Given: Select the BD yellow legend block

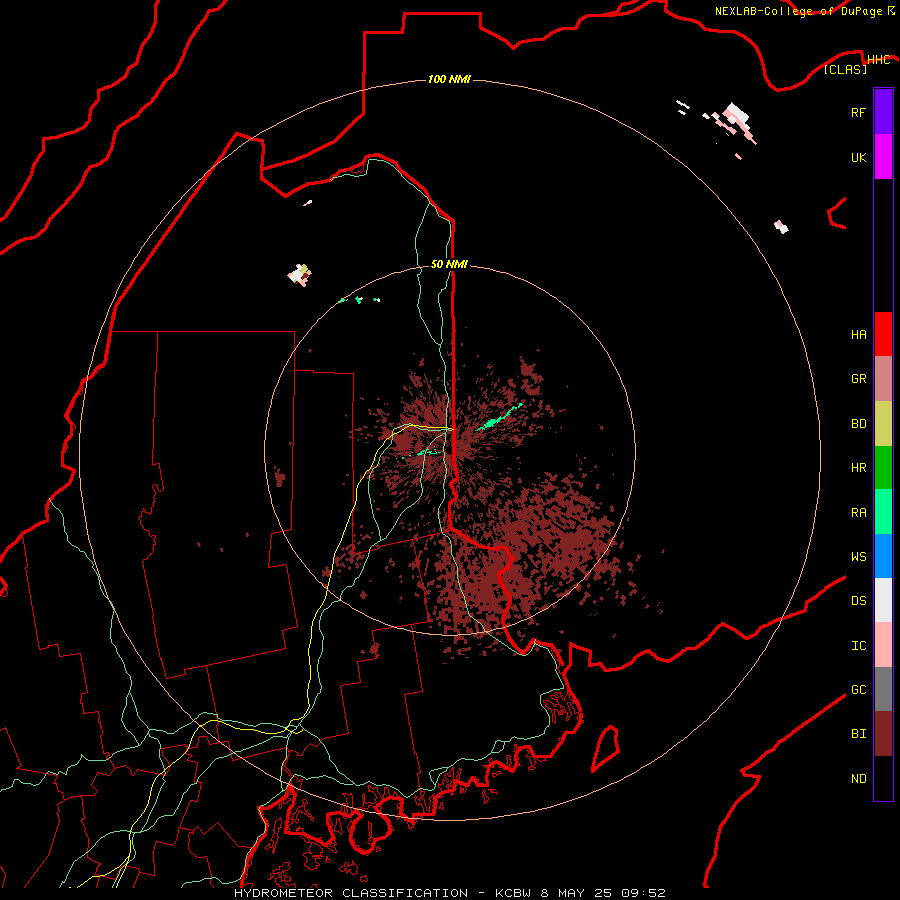Looking at the screenshot, I should (x=883, y=423).
